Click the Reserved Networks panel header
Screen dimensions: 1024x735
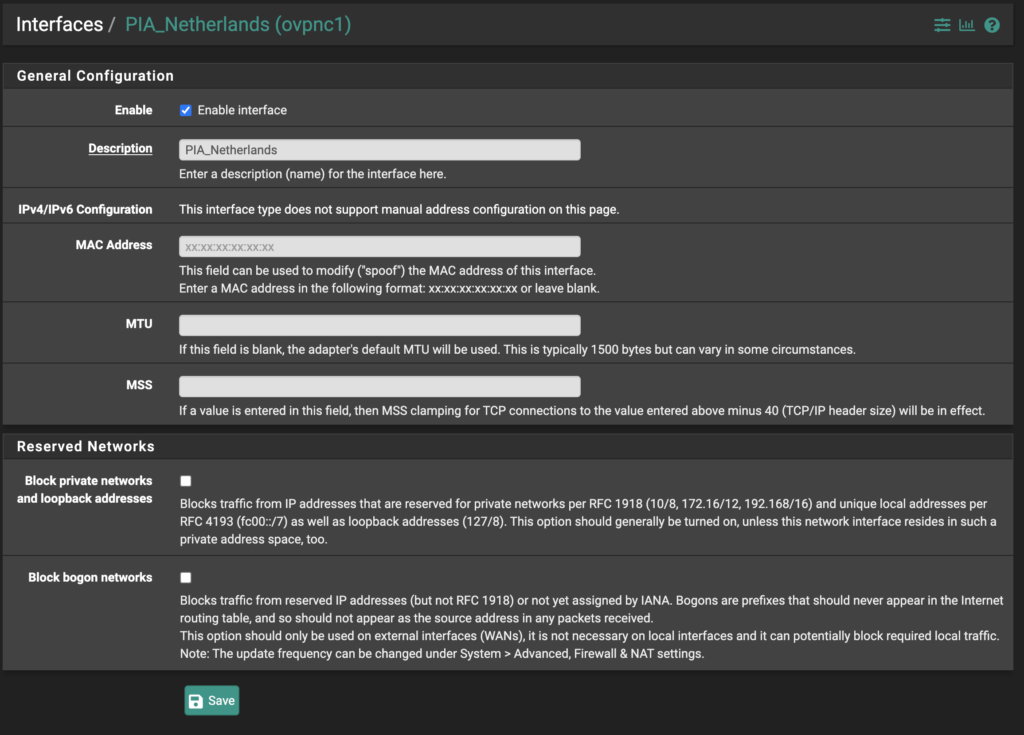86,446
